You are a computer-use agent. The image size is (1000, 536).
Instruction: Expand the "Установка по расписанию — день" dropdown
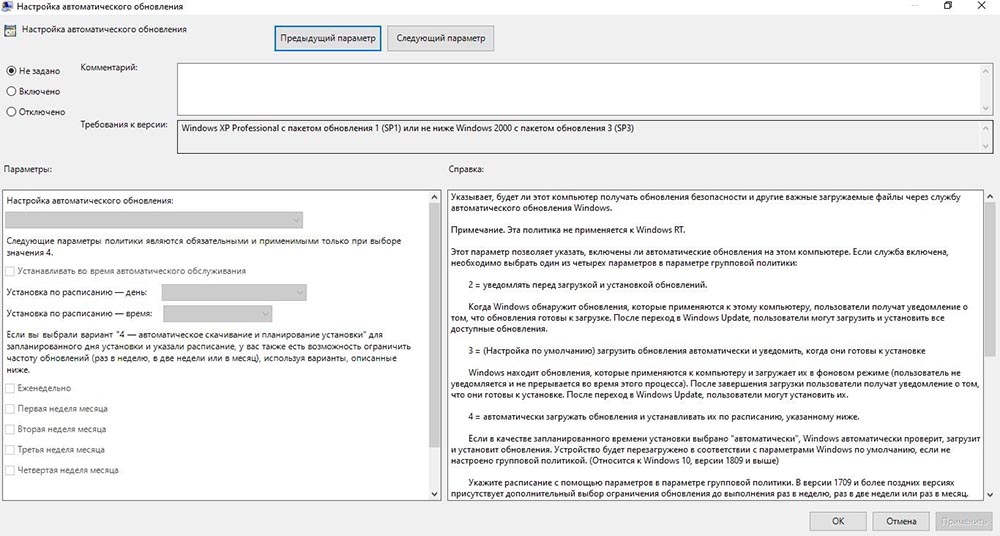[234, 292]
